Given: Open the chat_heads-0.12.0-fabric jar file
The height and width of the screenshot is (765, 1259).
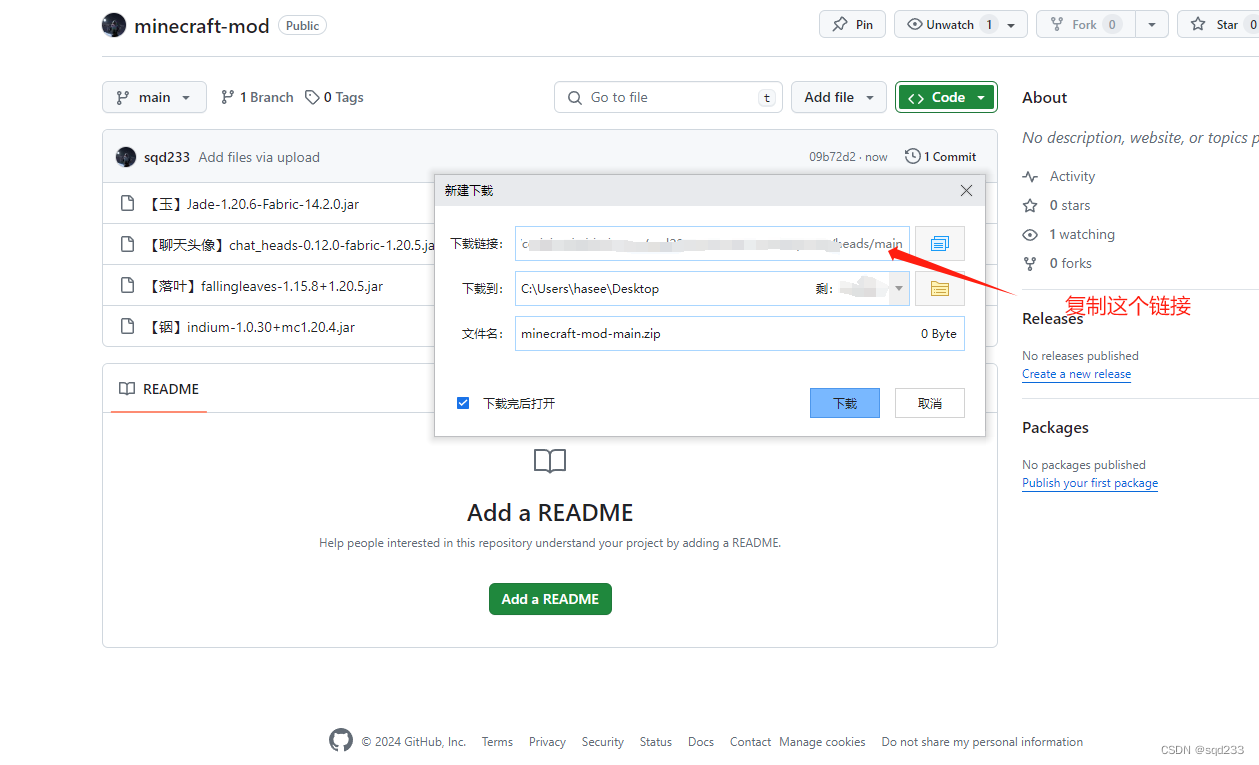Looking at the screenshot, I should [x=291, y=245].
